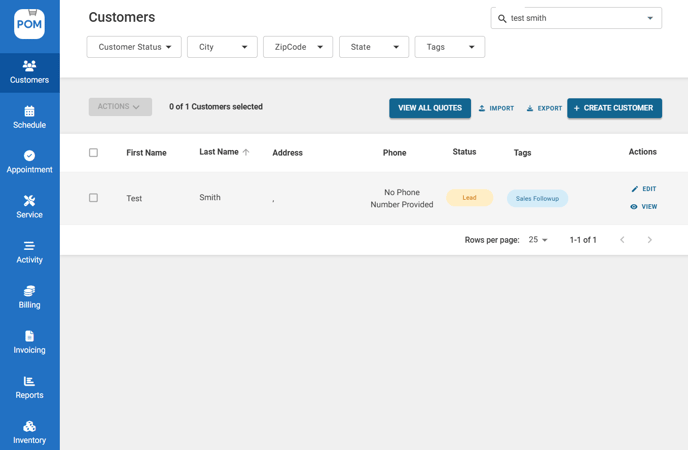Change the rows per page dropdown
Viewport: 688px width, 450px height.
tap(538, 240)
